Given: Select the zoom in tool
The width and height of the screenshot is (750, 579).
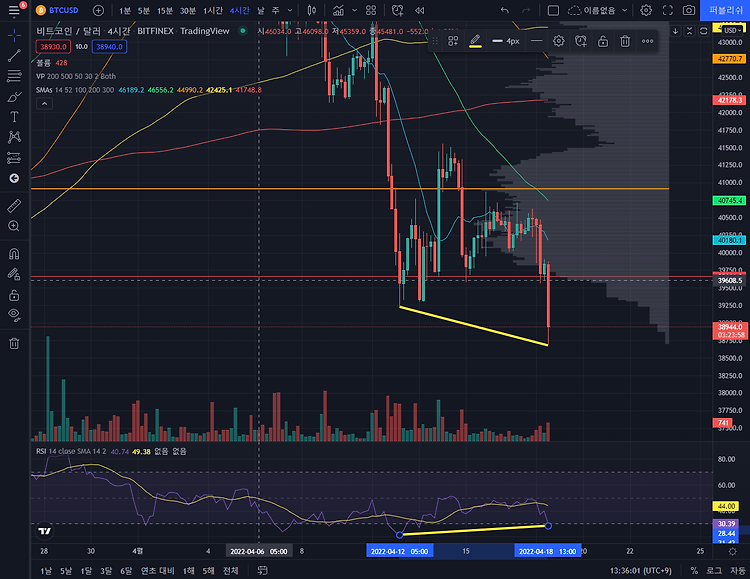Looking at the screenshot, I should coord(14,226).
